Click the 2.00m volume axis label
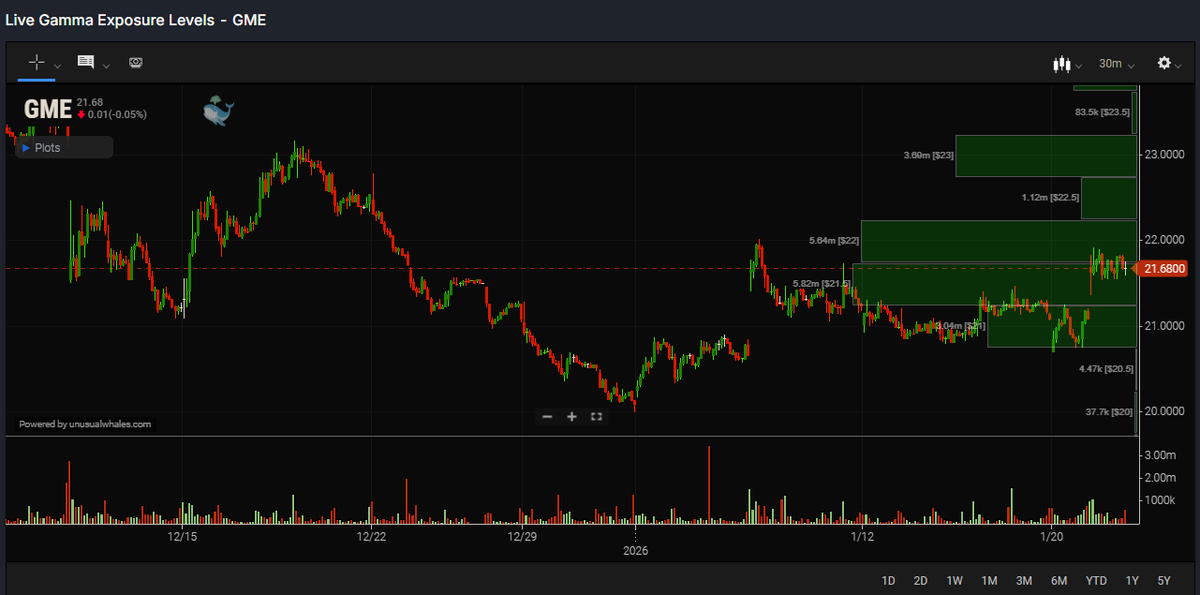Screen dimensions: 1200x595 pyautogui.click(x=1160, y=477)
